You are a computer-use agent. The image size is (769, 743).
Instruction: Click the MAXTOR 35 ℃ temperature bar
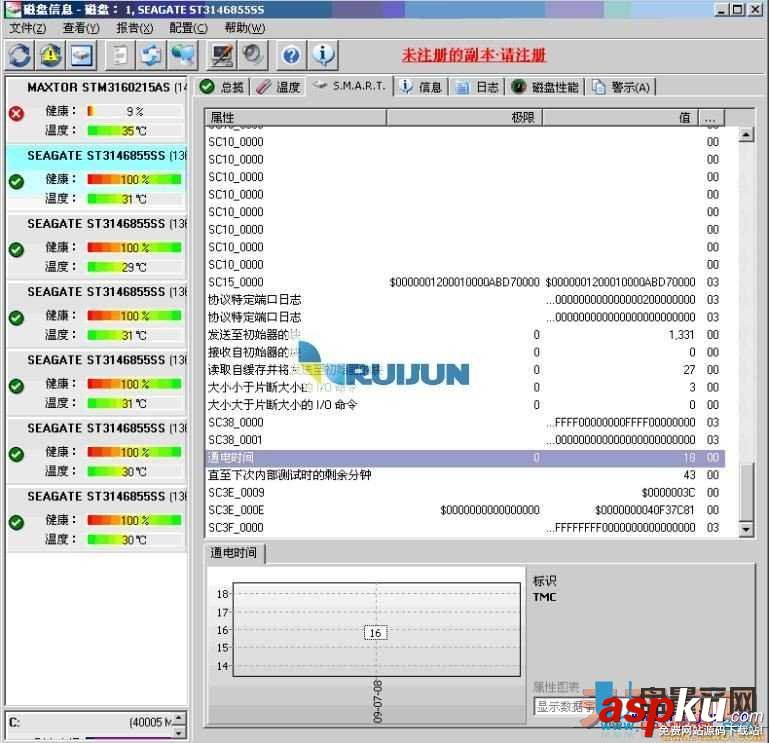tap(134, 131)
